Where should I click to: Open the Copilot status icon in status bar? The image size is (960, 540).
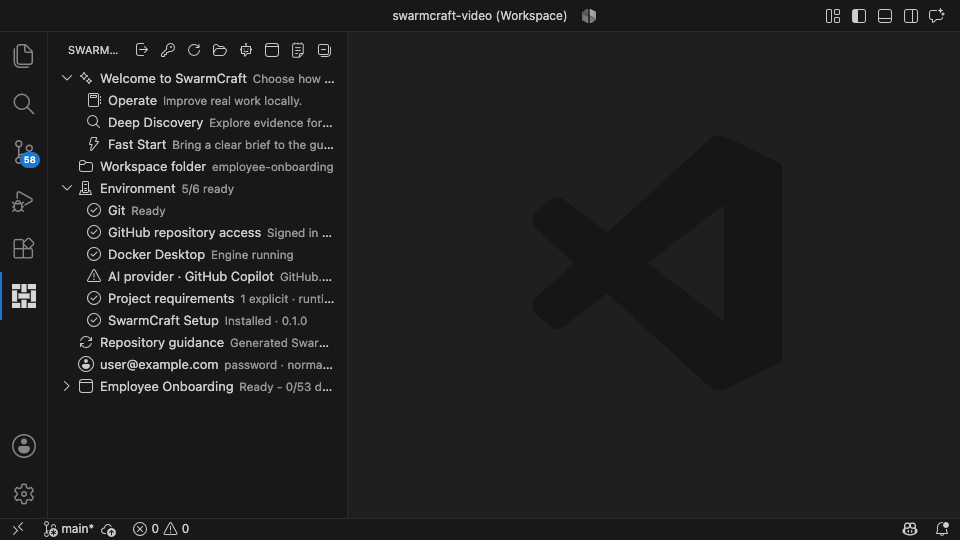coord(910,529)
